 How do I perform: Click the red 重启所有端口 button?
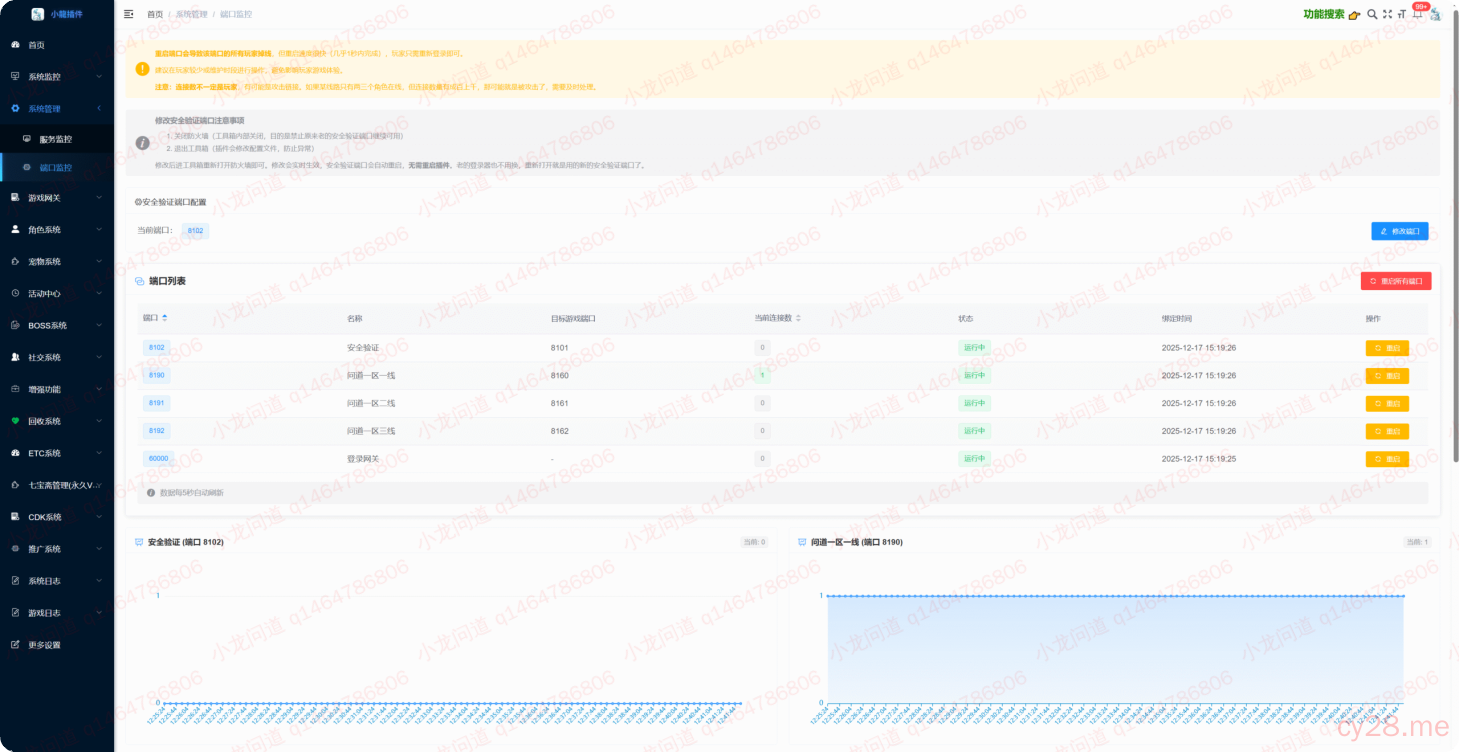[x=1395, y=281]
